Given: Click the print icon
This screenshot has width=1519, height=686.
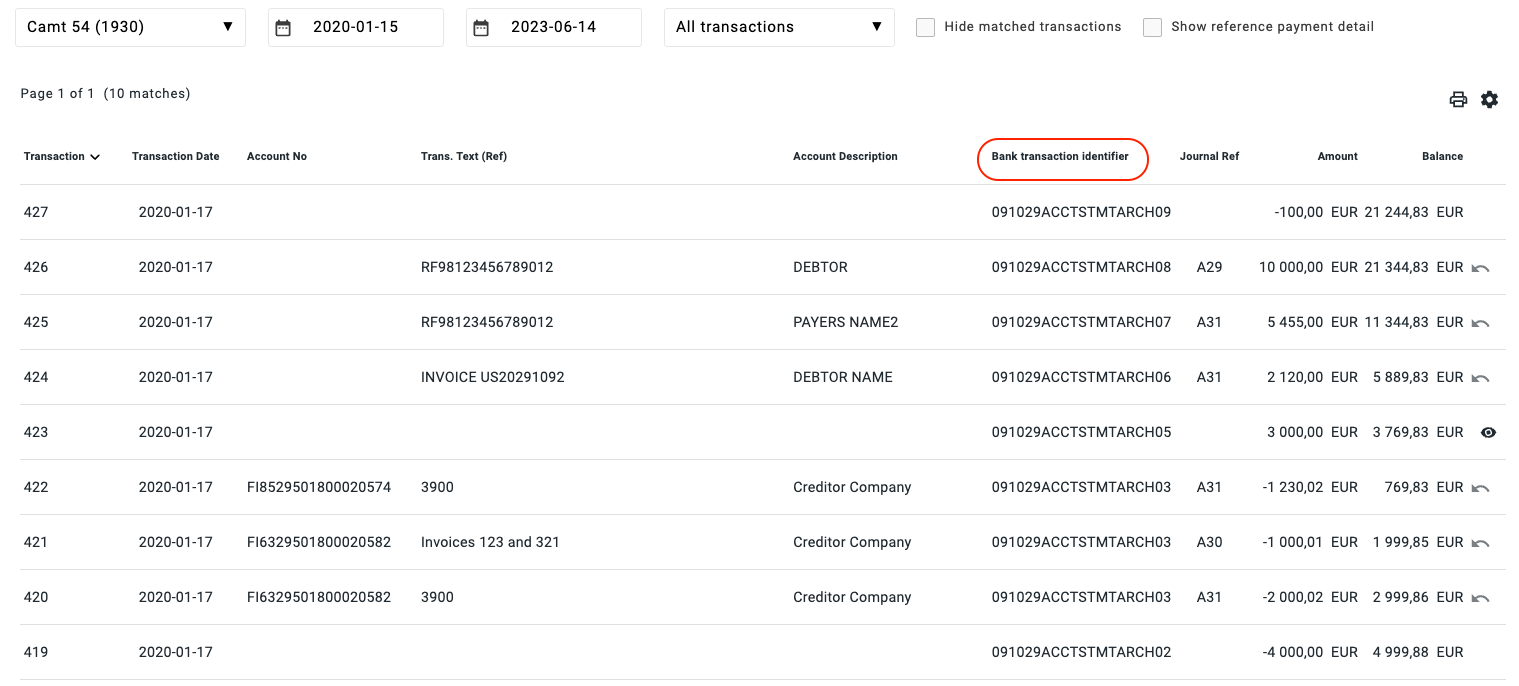Looking at the screenshot, I should (1458, 99).
